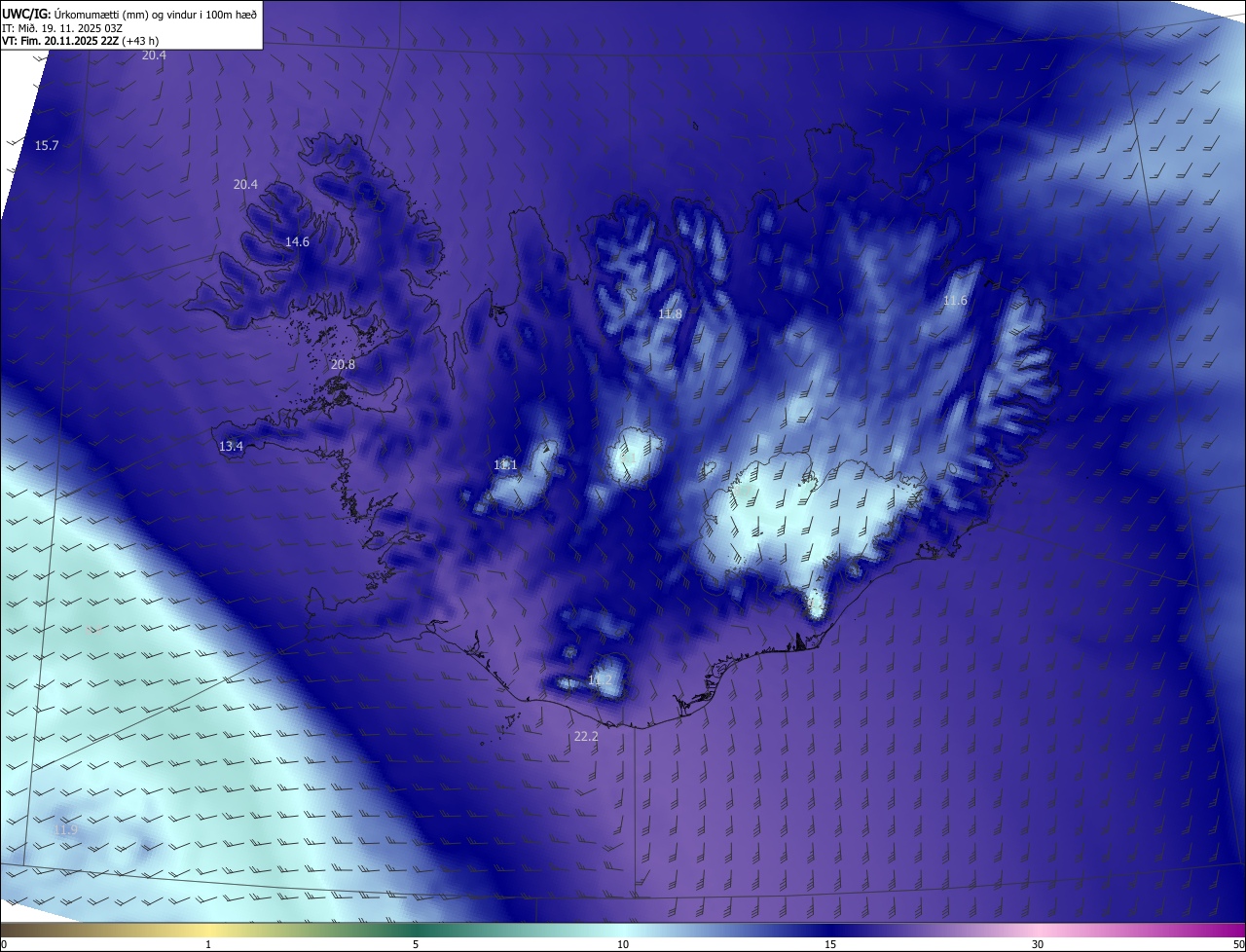Click the 50 tick on the colour scale
Screen dimensions: 1246x952
(x=1238, y=944)
